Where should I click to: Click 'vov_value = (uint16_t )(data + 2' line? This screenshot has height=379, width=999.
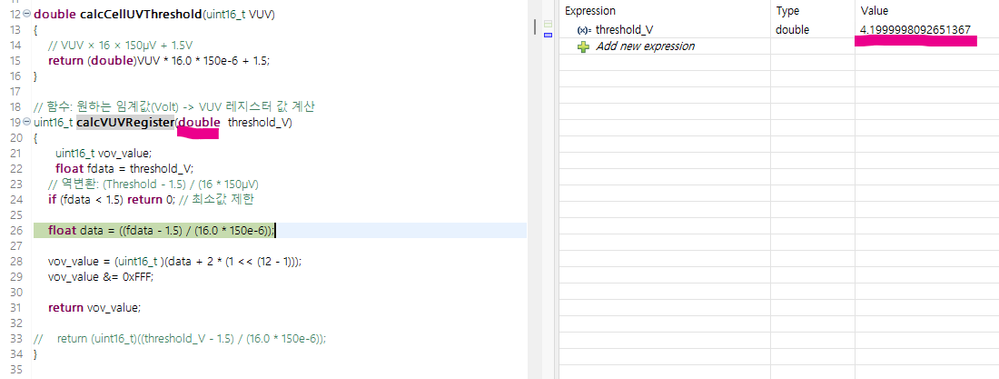(x=175, y=261)
